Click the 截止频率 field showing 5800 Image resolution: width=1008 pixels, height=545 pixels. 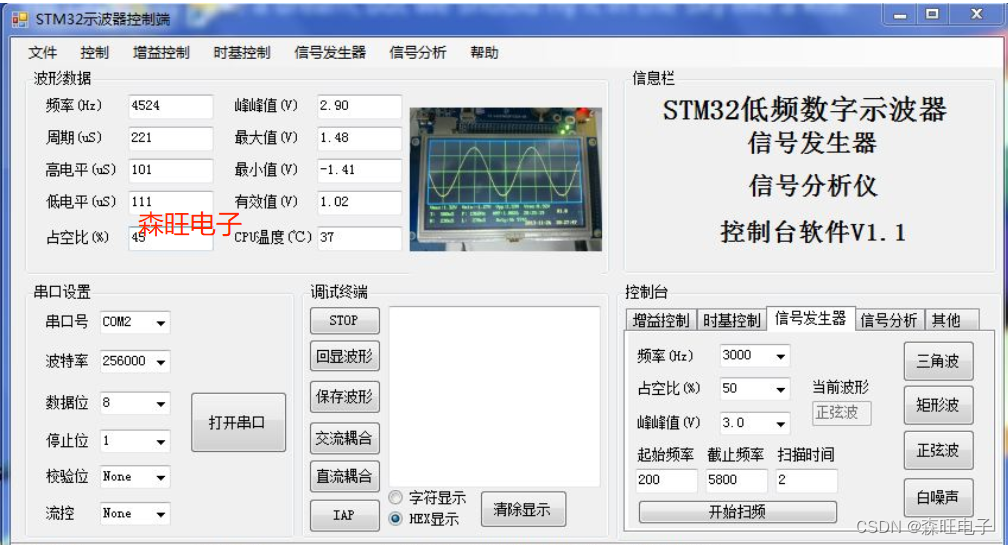point(737,480)
